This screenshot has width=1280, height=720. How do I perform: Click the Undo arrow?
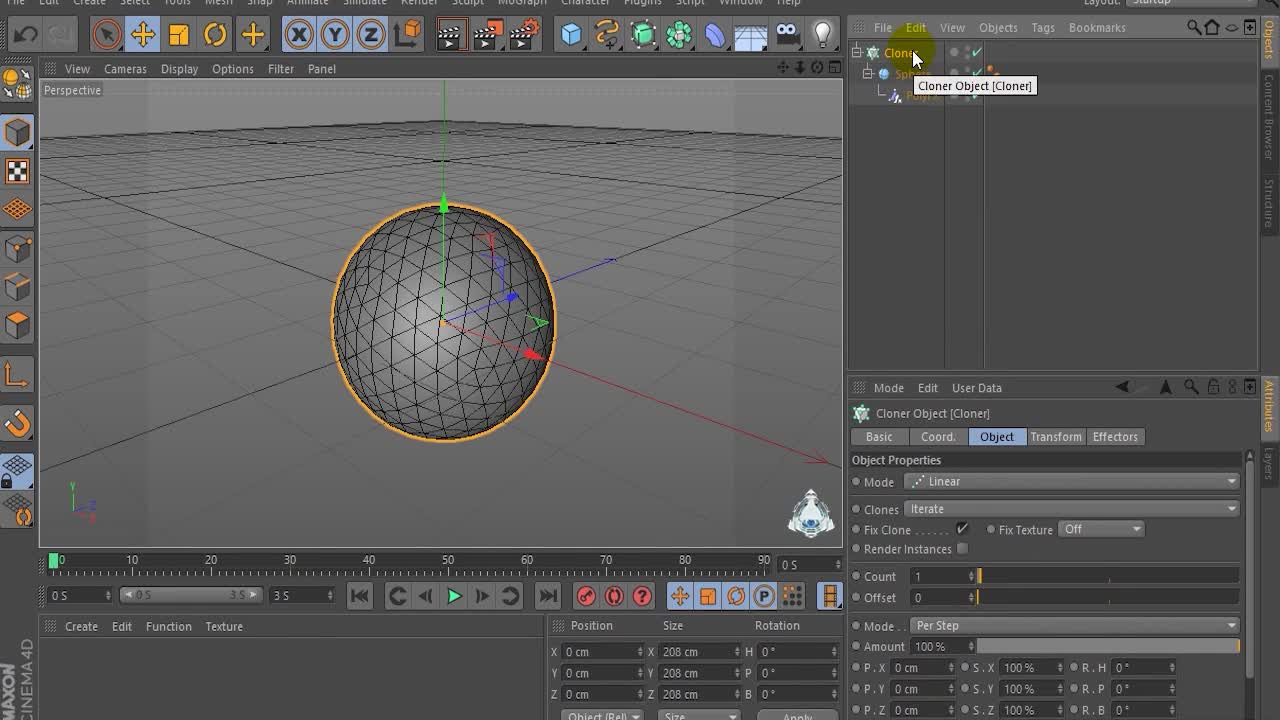click(25, 36)
